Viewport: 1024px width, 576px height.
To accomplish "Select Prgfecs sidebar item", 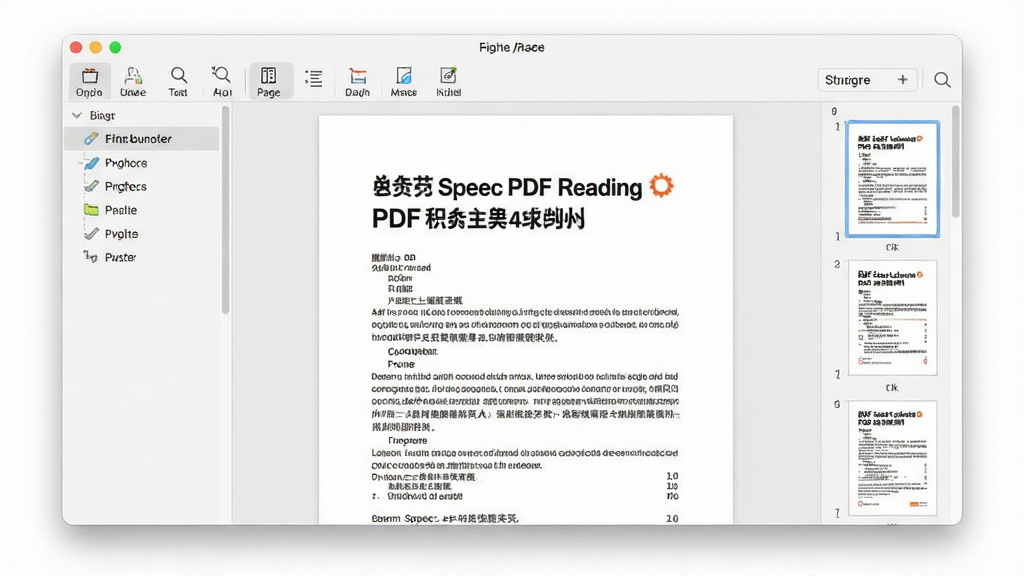I will (x=125, y=186).
